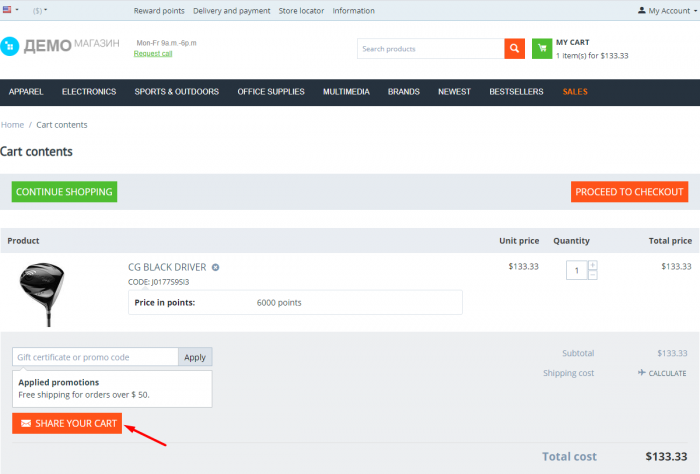This screenshot has height=474, width=700.
Task: Click the 6000 points value
Action: pos(279,303)
